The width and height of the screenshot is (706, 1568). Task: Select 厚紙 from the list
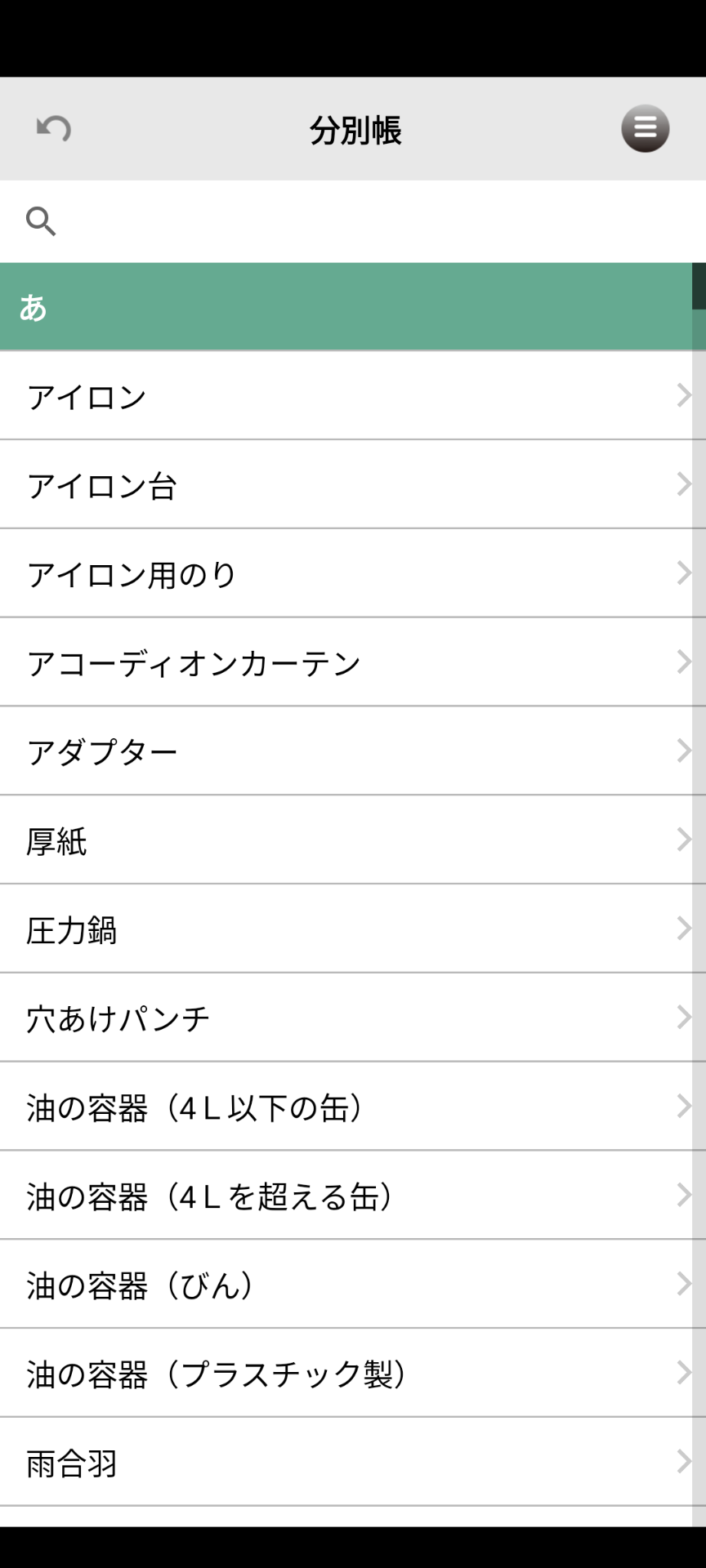click(x=57, y=841)
